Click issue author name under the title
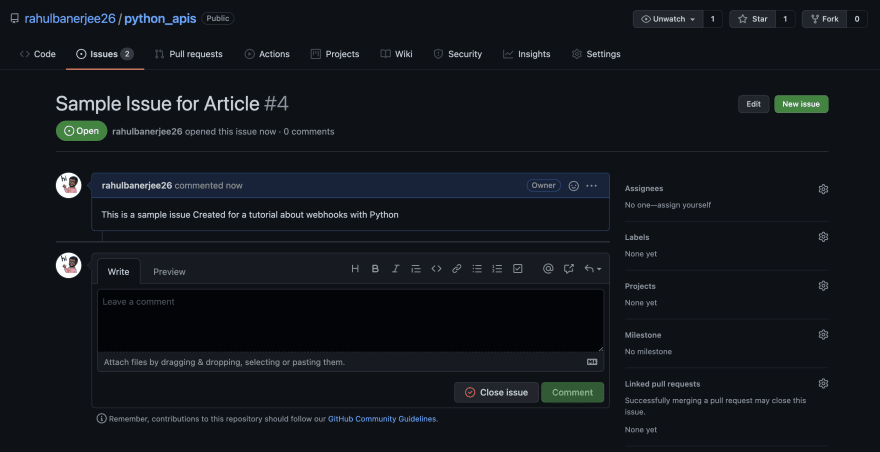This screenshot has width=880, height=452. (147, 131)
